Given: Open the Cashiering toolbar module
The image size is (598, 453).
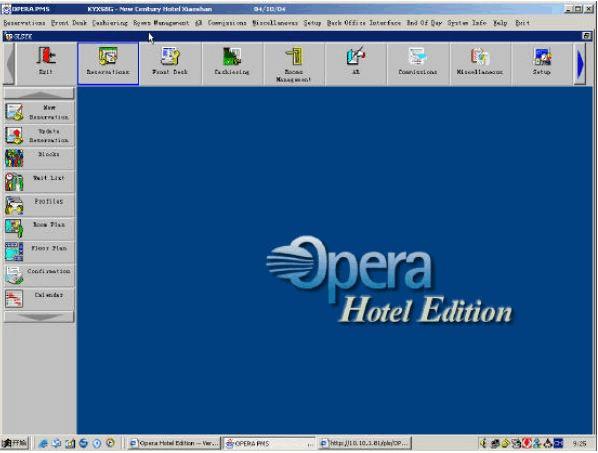Looking at the screenshot, I should (x=232, y=63).
